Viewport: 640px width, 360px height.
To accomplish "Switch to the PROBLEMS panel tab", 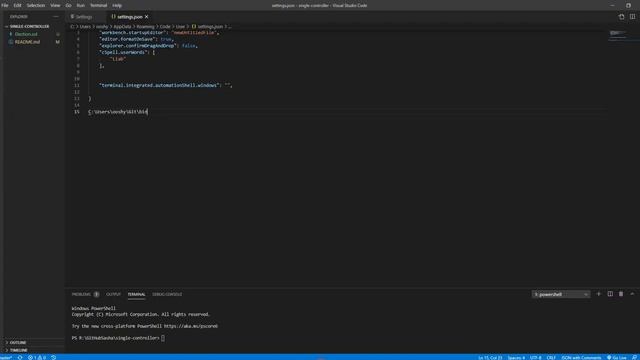I will pos(81,294).
